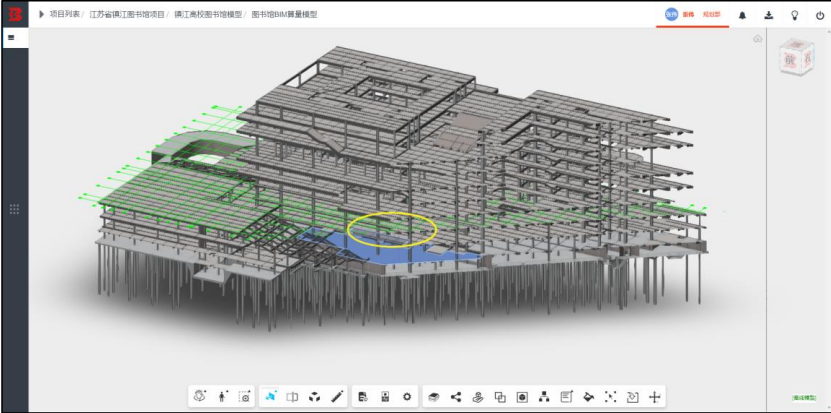
Task: Activate the explode model cube tool
Action: pyautogui.click(x=315, y=396)
